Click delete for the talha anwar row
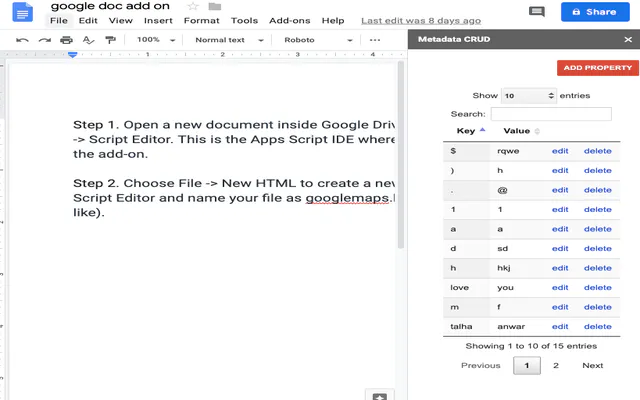The width and height of the screenshot is (640, 400). [598, 327]
